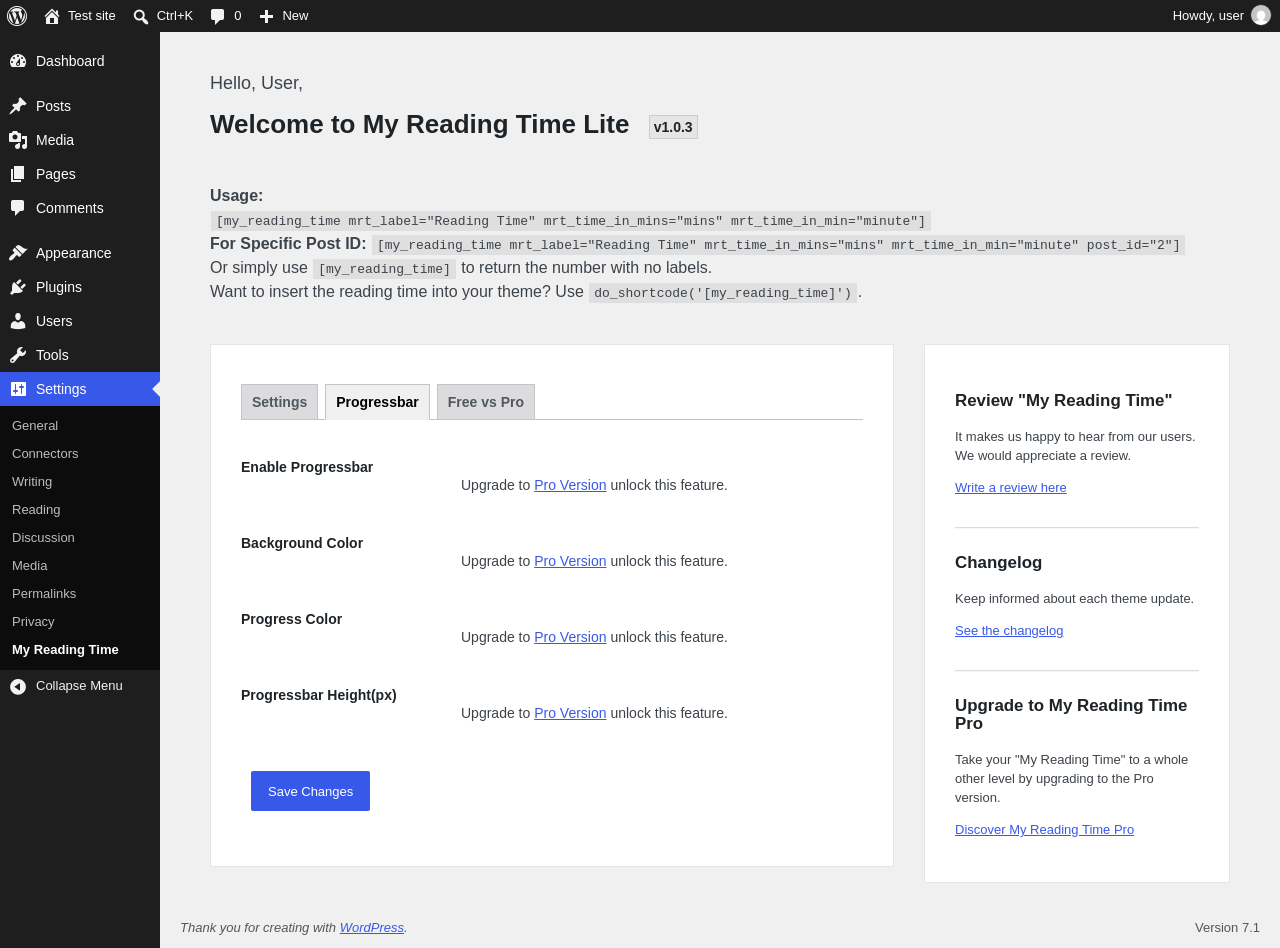Open Privacy settings submenu

[80, 621]
